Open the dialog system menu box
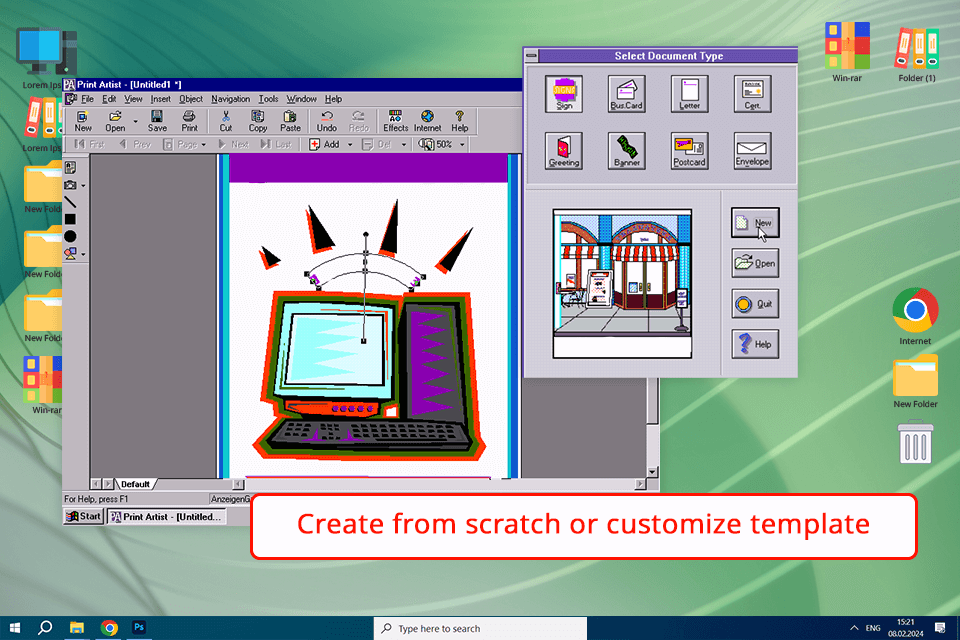960x640 pixels. pyautogui.click(x=531, y=56)
